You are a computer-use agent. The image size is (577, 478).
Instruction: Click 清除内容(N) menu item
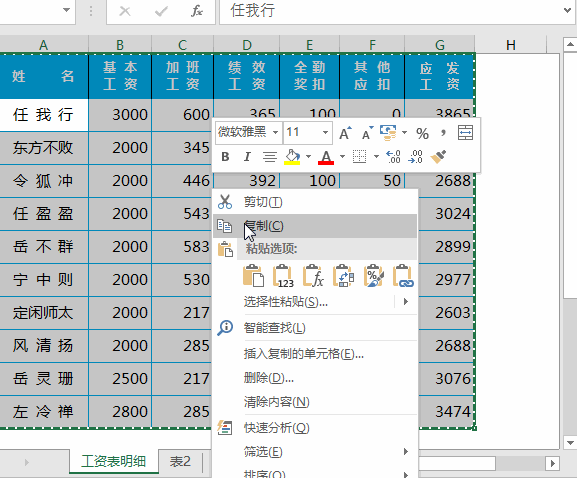[315, 402]
